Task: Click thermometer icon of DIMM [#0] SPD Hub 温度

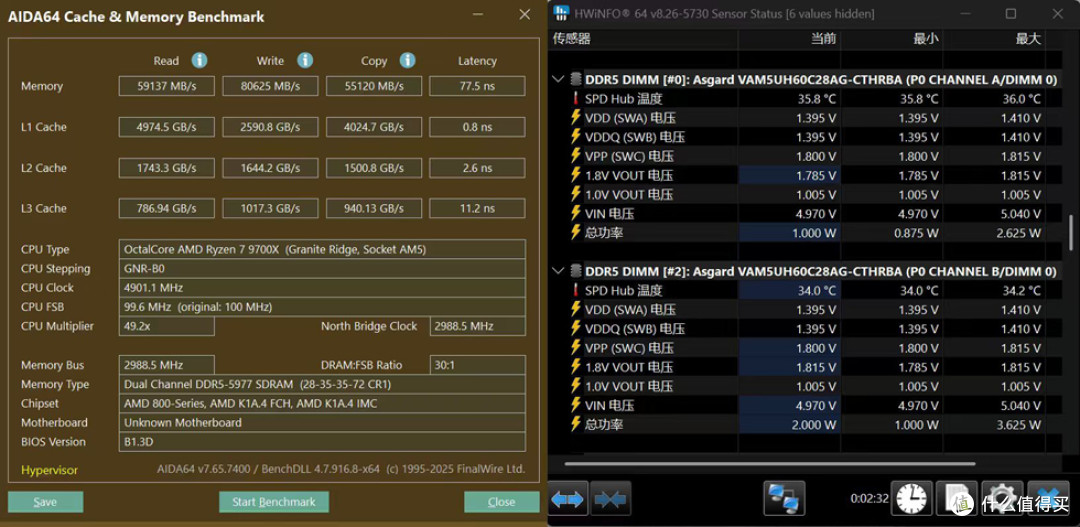Action: (x=576, y=99)
